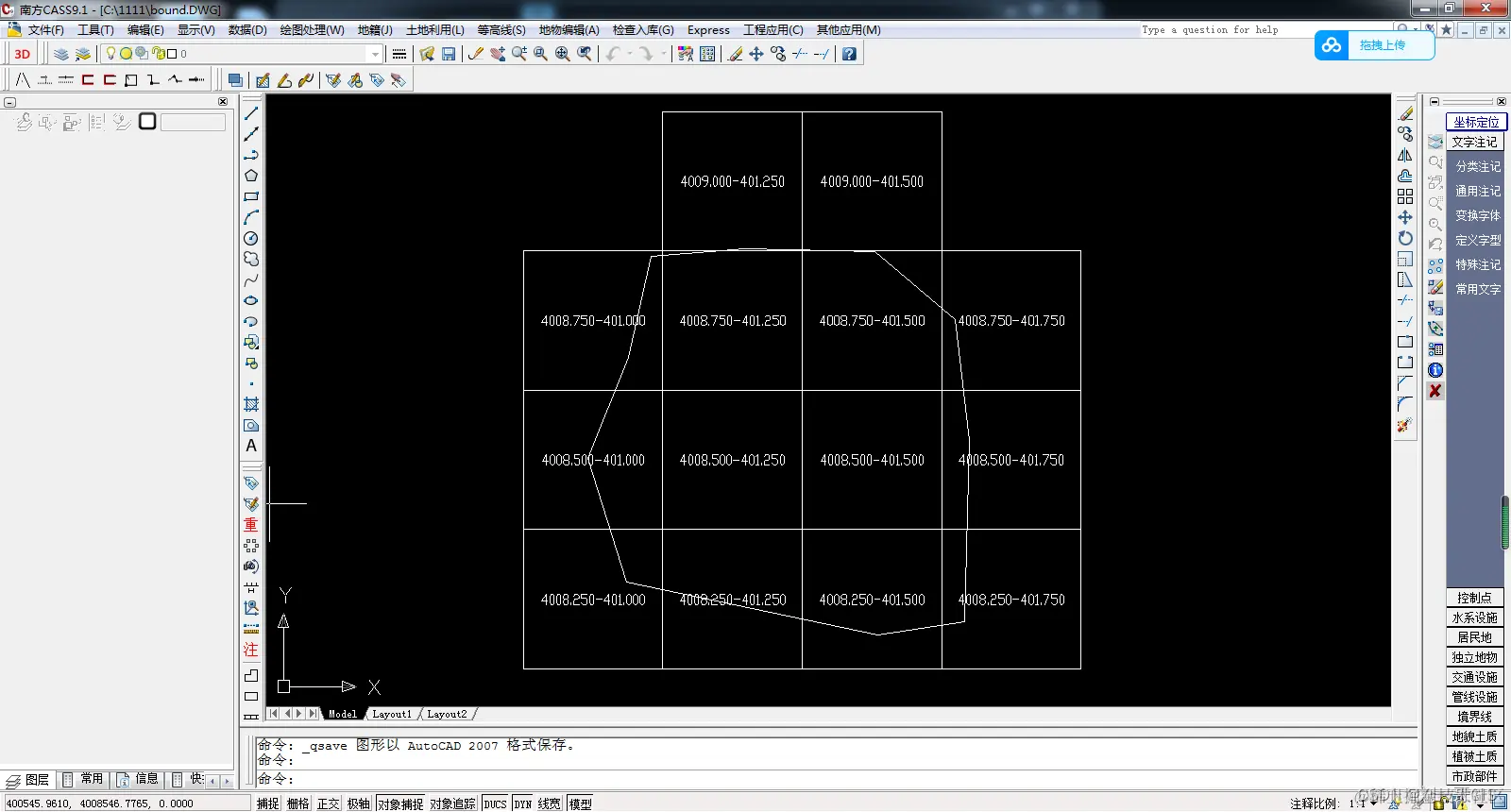Select the text 'A' tool

[x=251, y=446]
